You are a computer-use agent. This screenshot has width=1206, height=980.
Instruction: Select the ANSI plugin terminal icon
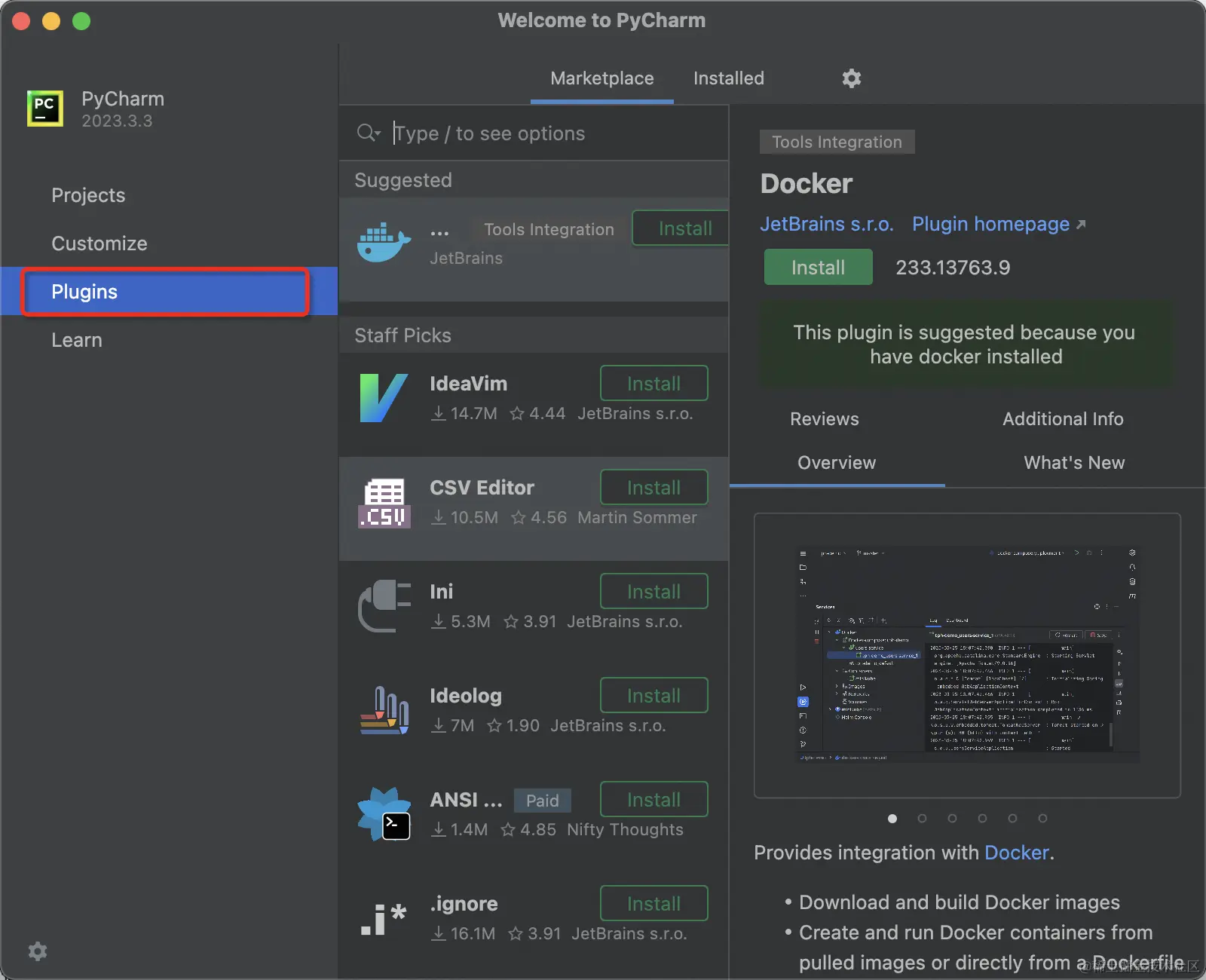click(x=384, y=814)
